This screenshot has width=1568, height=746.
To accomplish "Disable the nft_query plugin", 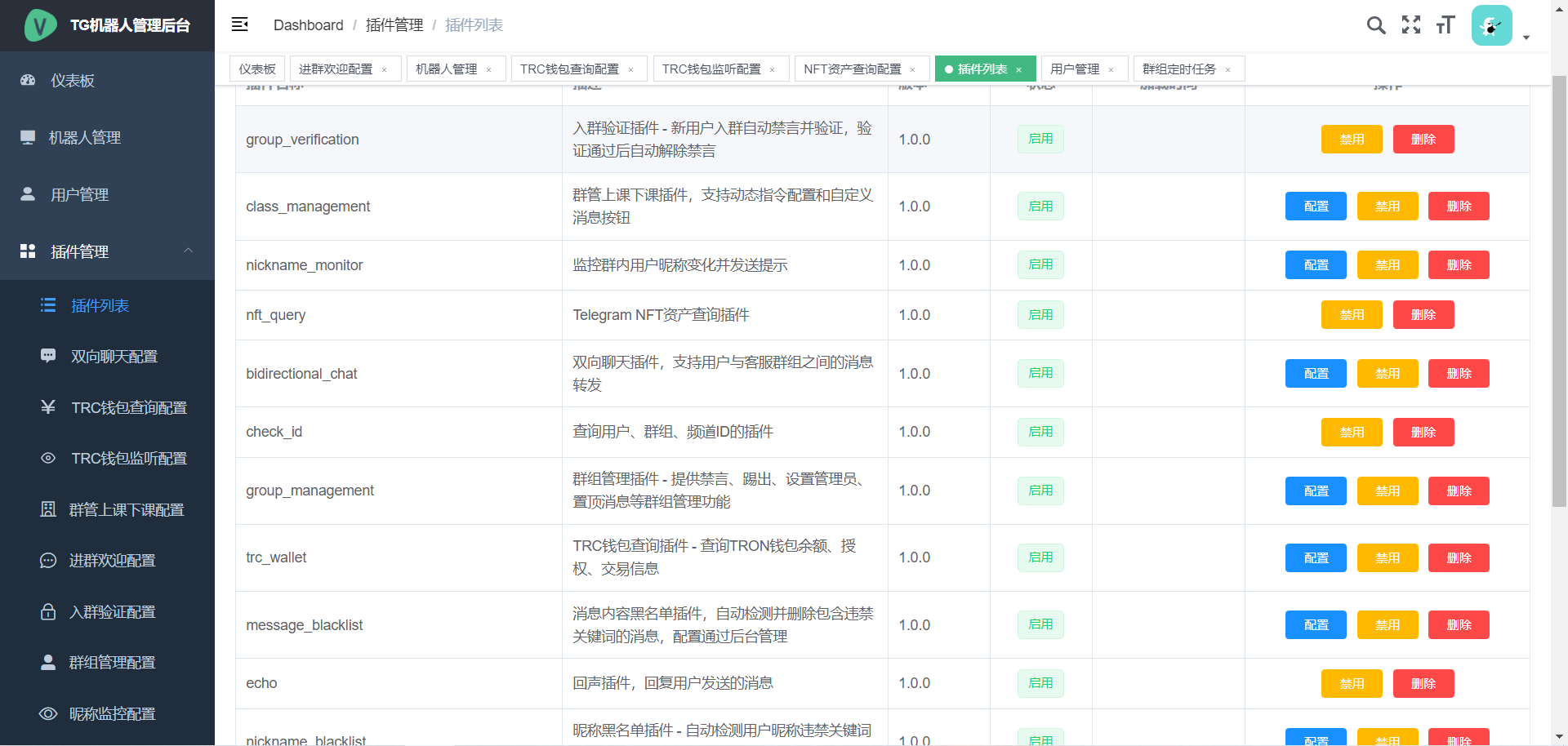I will click(1352, 315).
